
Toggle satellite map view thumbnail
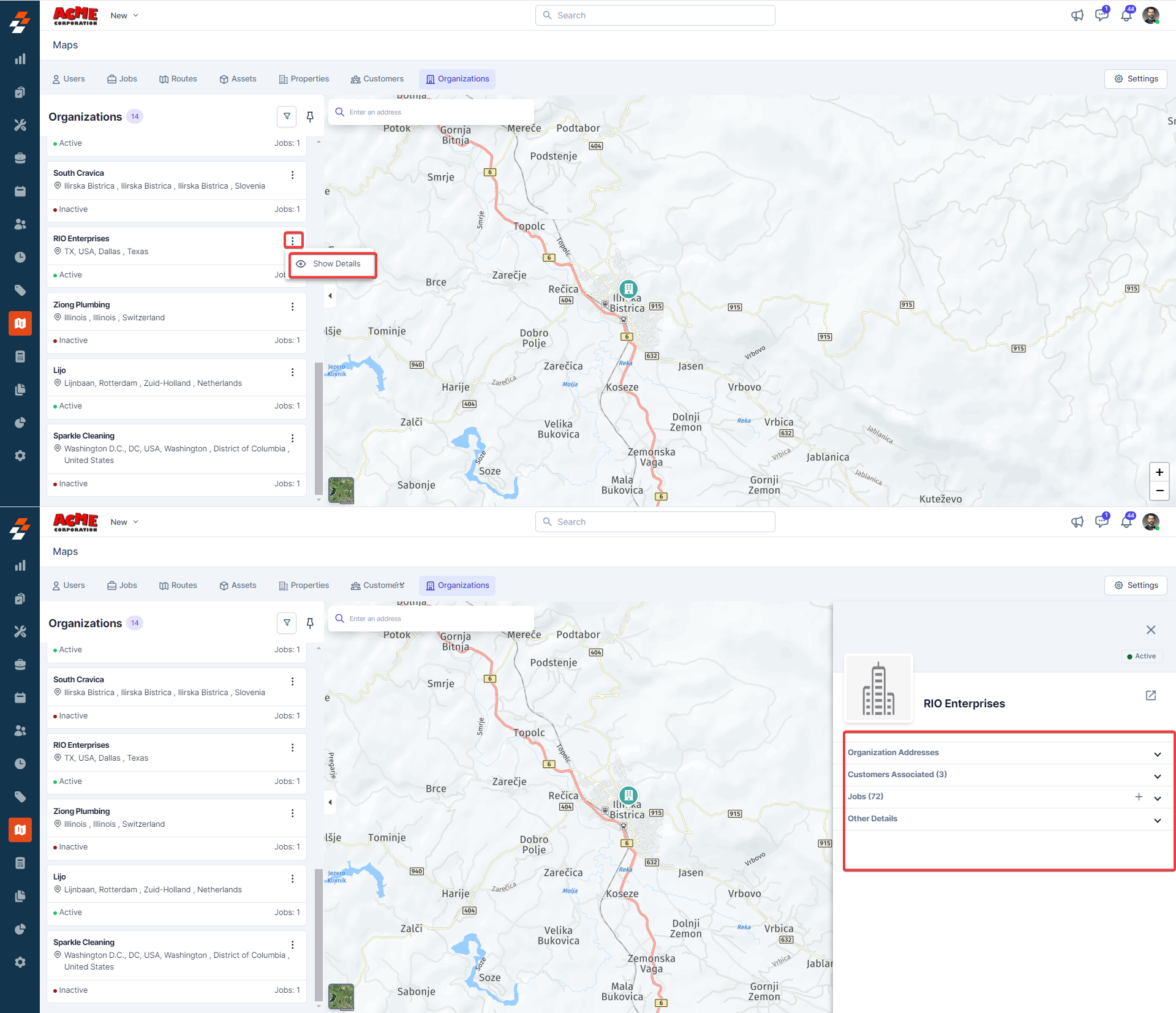(x=341, y=490)
